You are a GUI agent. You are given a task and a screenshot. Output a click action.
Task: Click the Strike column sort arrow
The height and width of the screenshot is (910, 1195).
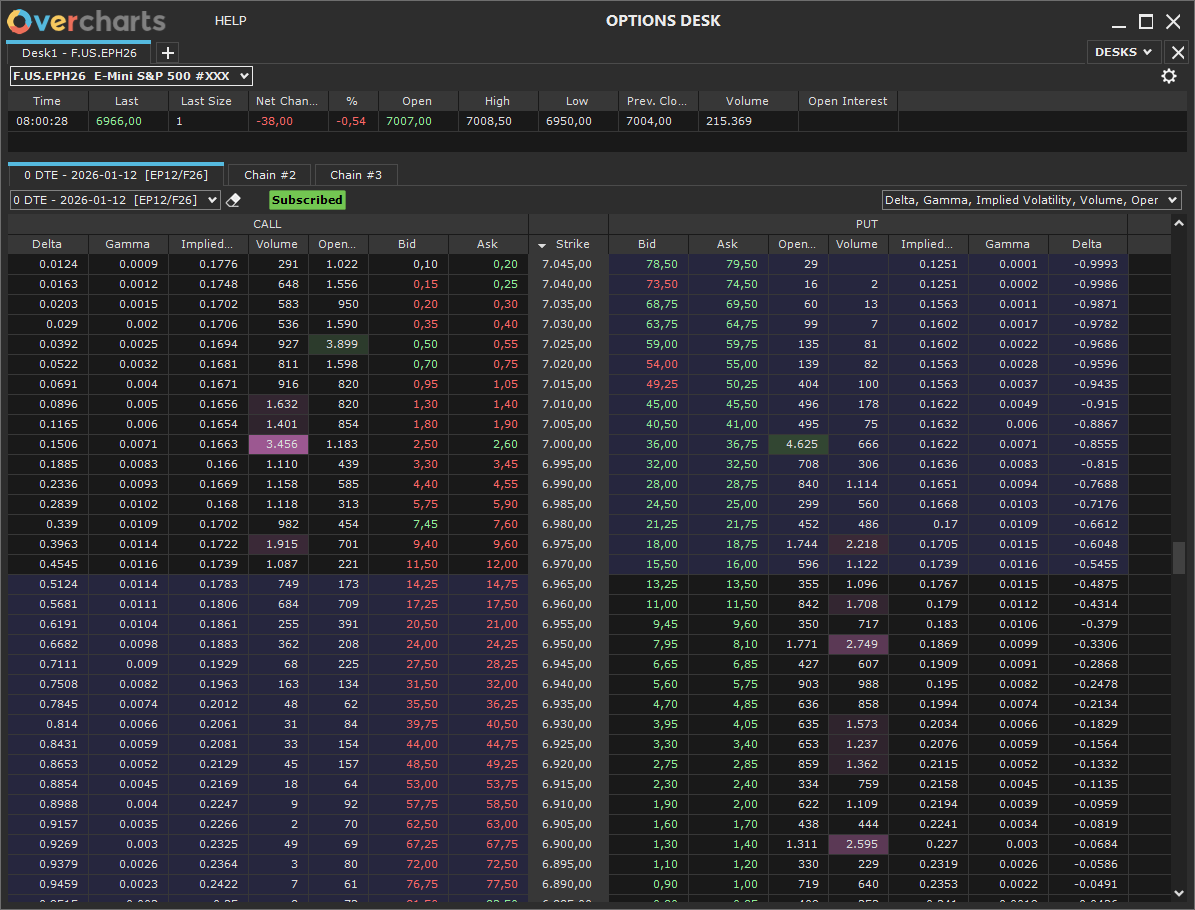pos(543,245)
